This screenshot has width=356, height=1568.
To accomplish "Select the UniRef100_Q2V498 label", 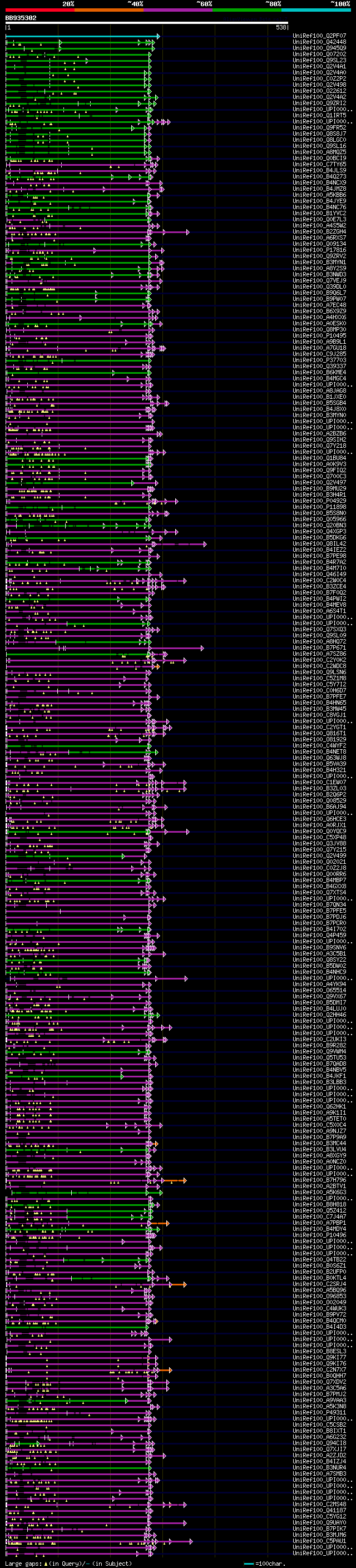I will (319, 85).
